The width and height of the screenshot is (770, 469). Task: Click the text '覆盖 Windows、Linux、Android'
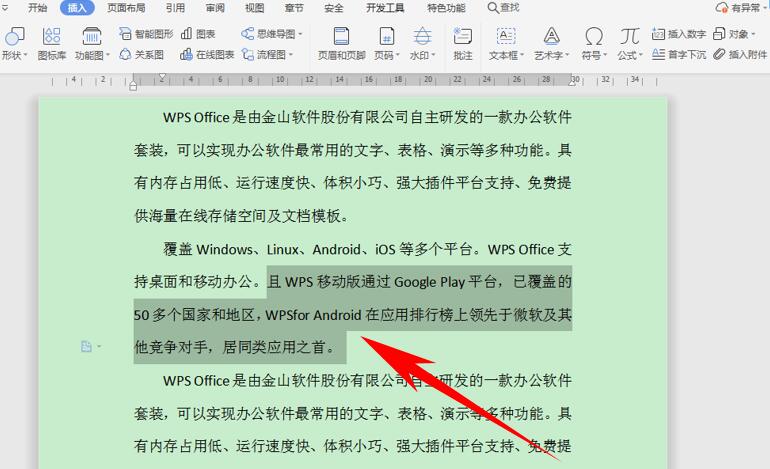click(261, 249)
